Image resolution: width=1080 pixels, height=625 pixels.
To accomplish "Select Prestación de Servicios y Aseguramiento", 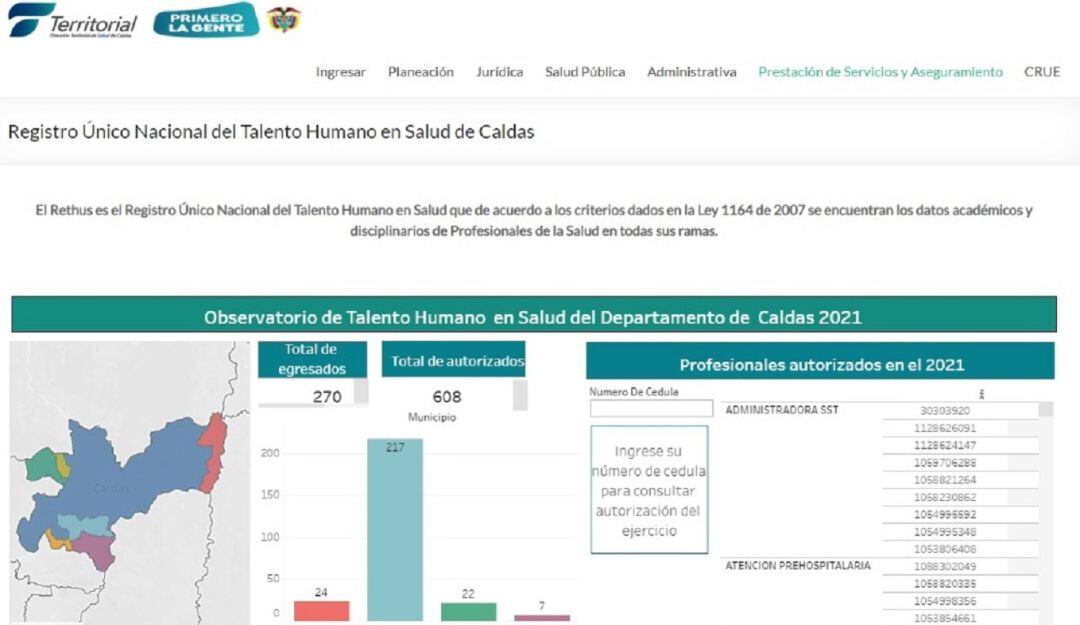I will (880, 72).
